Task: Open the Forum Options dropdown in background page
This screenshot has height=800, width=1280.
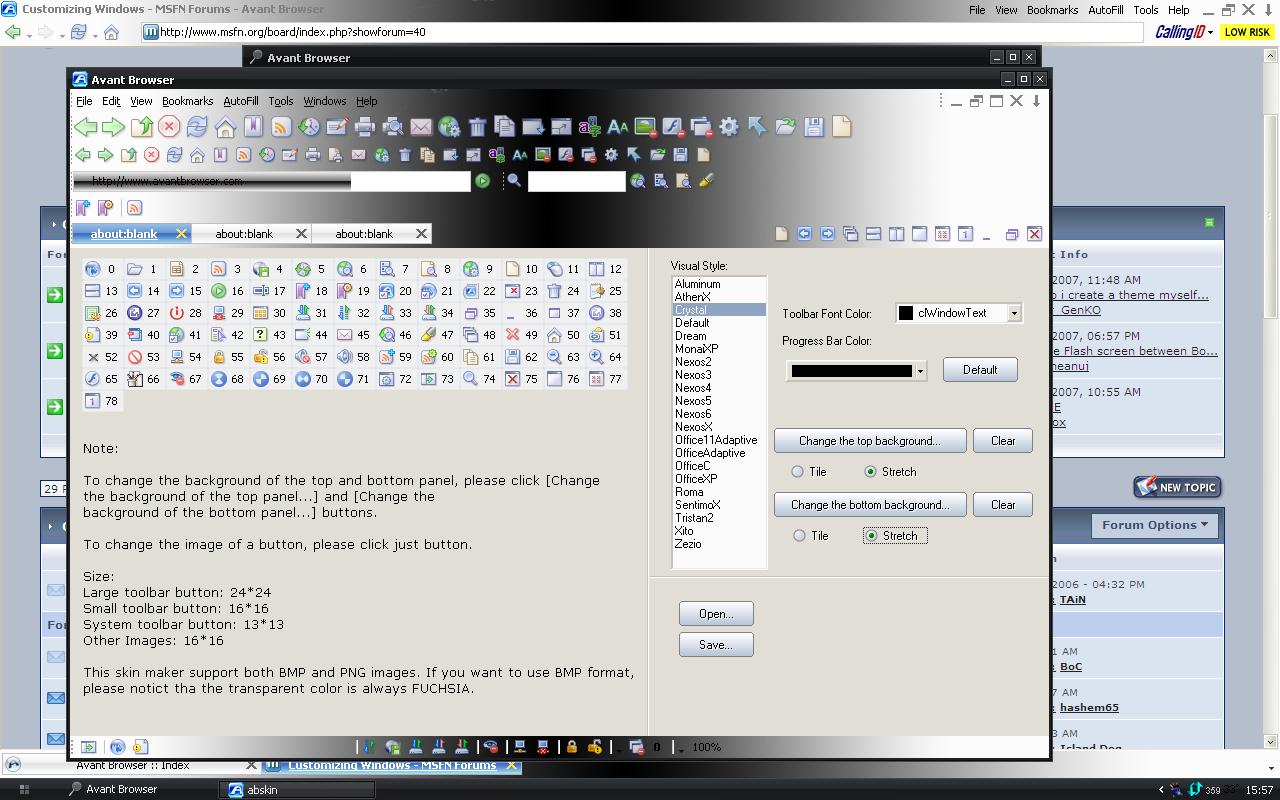Action: pos(1155,525)
